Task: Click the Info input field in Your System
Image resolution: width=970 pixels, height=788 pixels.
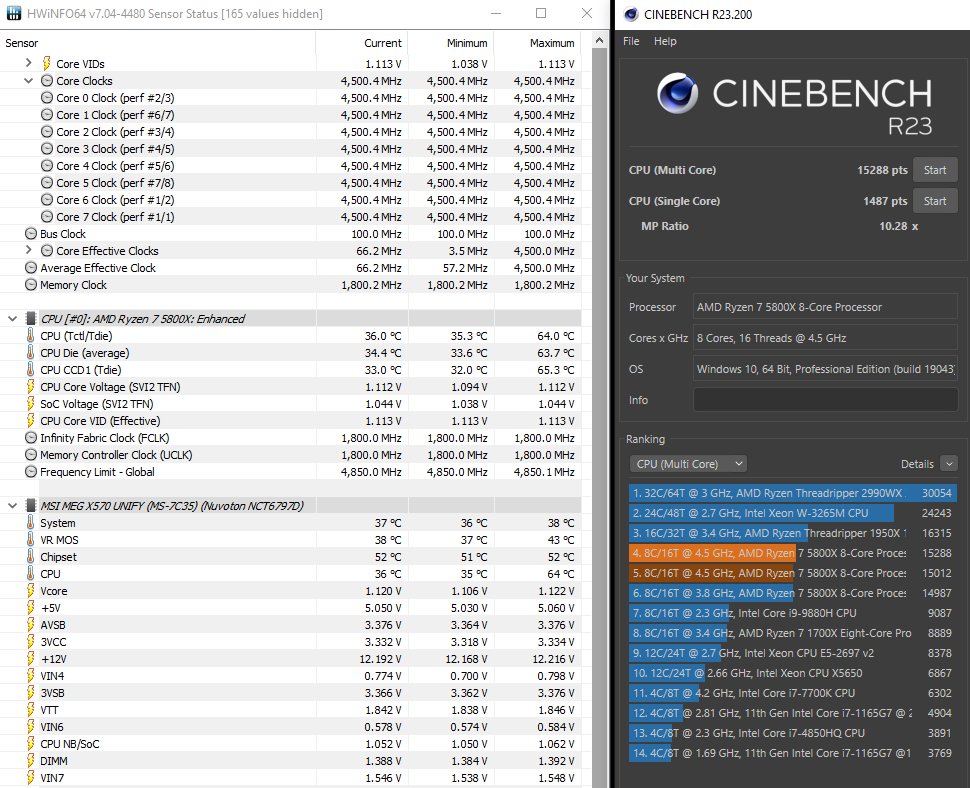Action: pyautogui.click(x=825, y=400)
